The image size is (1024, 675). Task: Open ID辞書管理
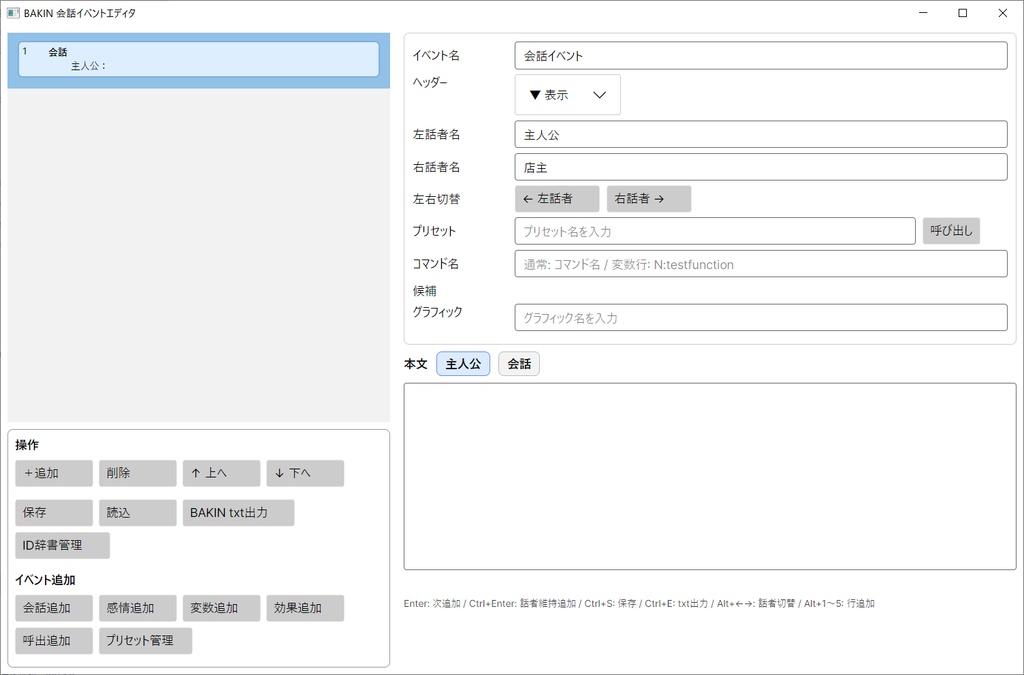pos(63,545)
